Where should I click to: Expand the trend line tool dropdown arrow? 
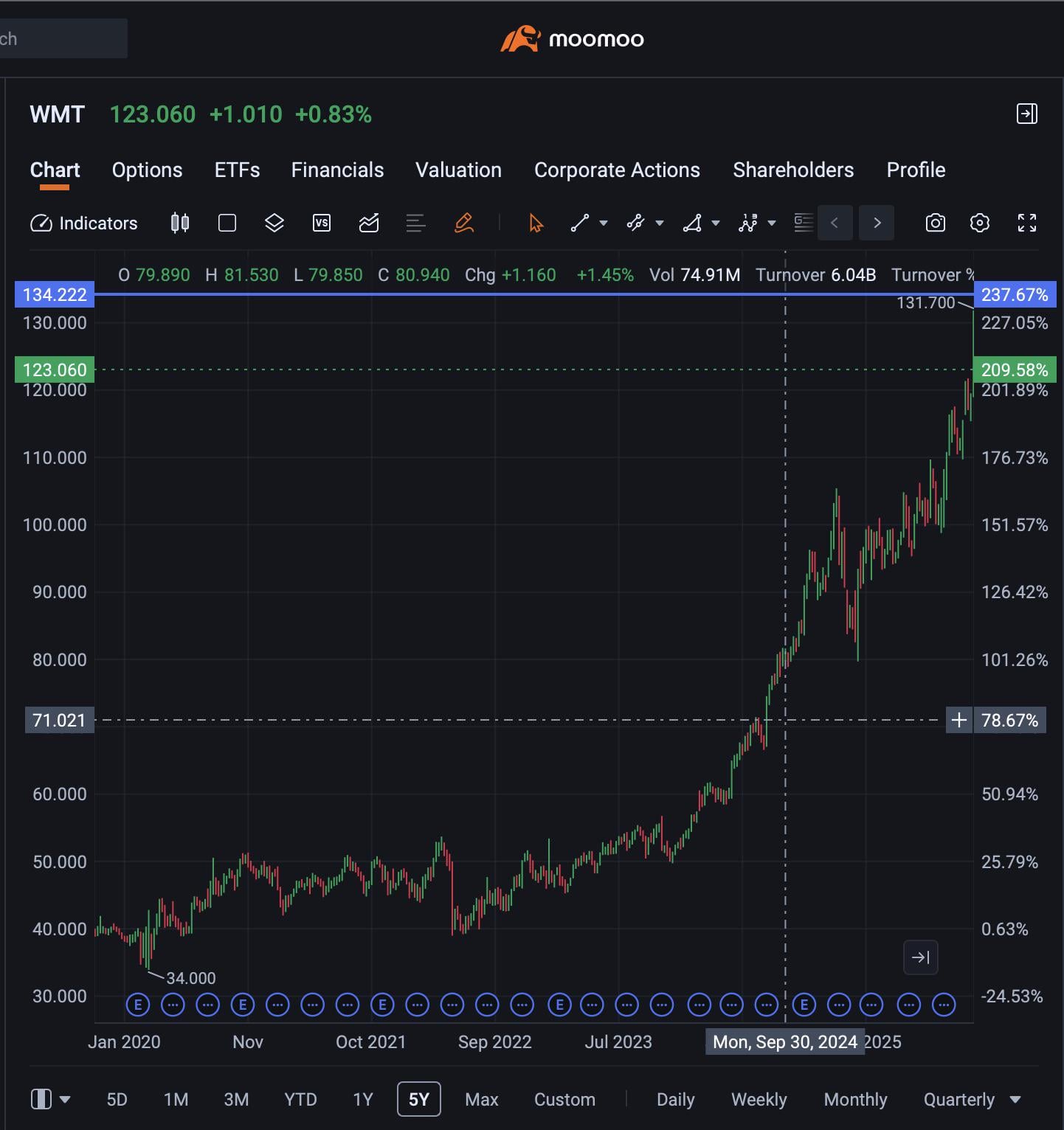604,223
